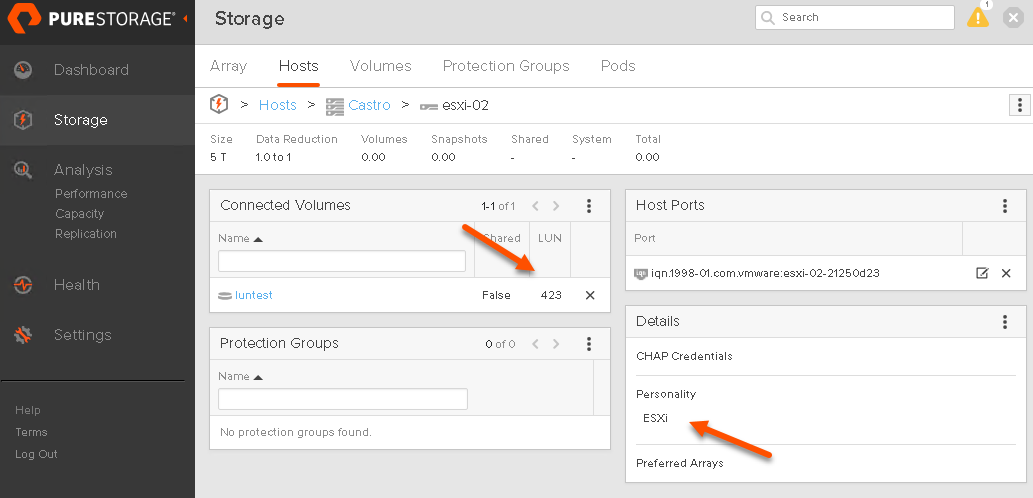1033x498 pixels.
Task: Open the Dashboard gauge icon
Action: click(x=23, y=70)
